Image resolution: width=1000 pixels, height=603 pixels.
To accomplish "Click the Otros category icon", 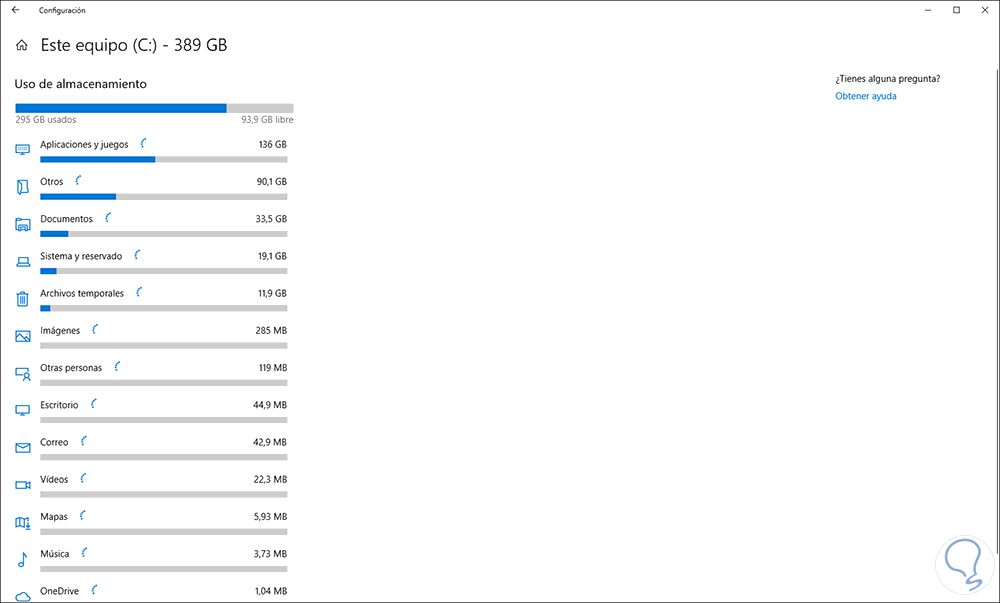I will (23, 187).
